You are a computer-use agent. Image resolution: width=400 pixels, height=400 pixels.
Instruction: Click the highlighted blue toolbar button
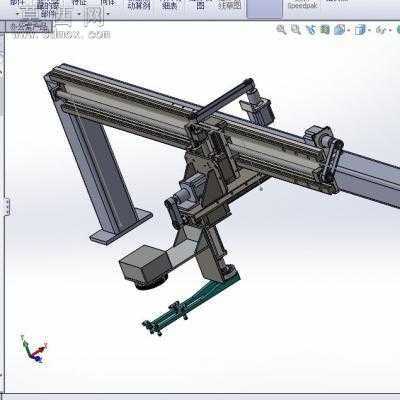[264, 9]
